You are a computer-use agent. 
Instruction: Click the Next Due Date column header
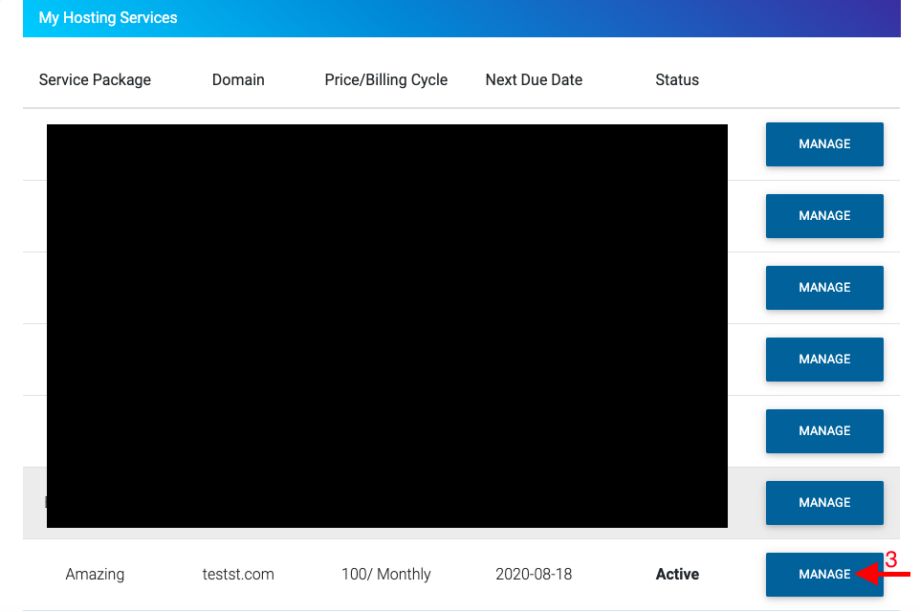coord(533,79)
